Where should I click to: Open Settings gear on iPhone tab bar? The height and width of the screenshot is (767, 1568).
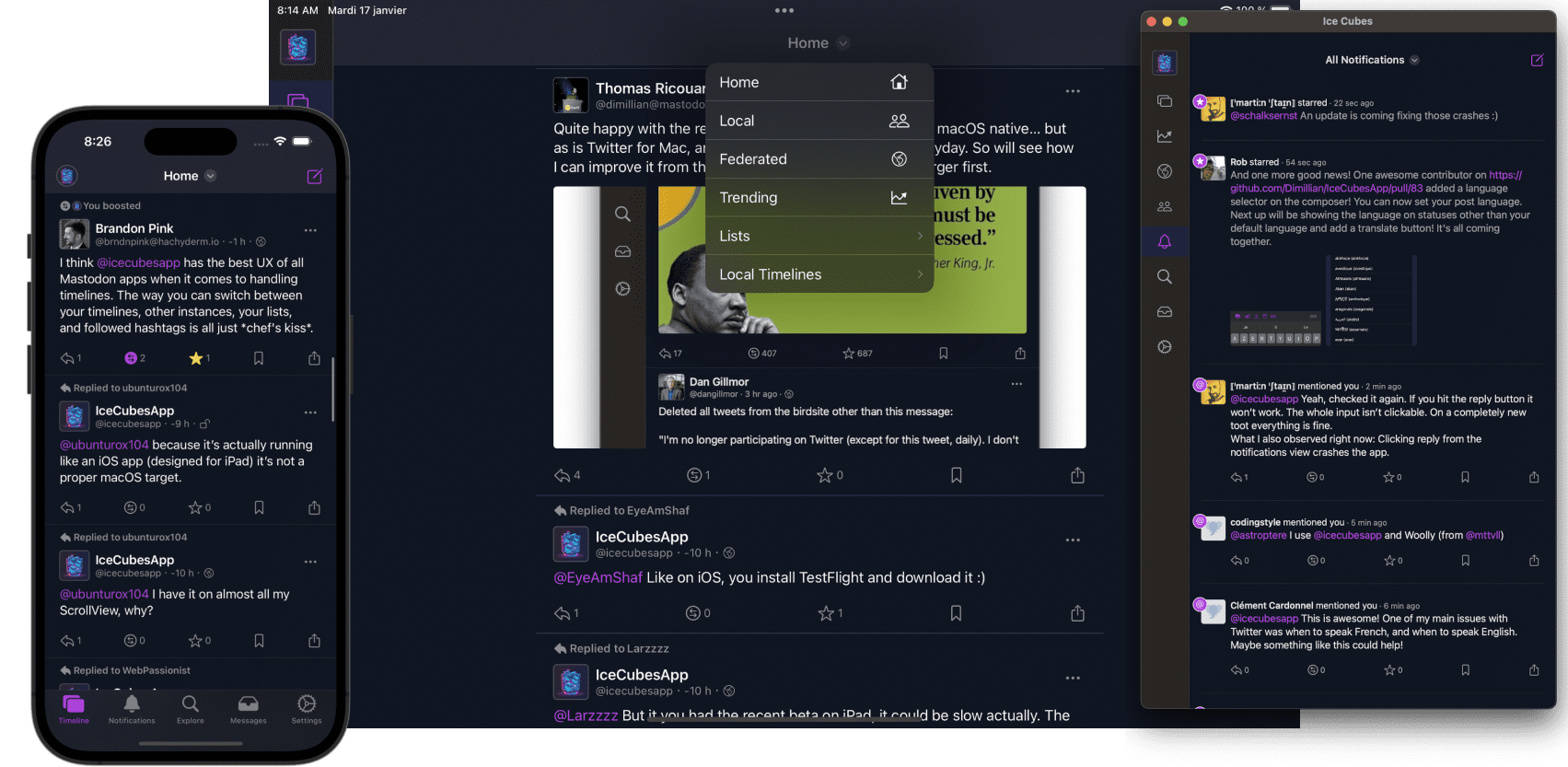(x=307, y=709)
